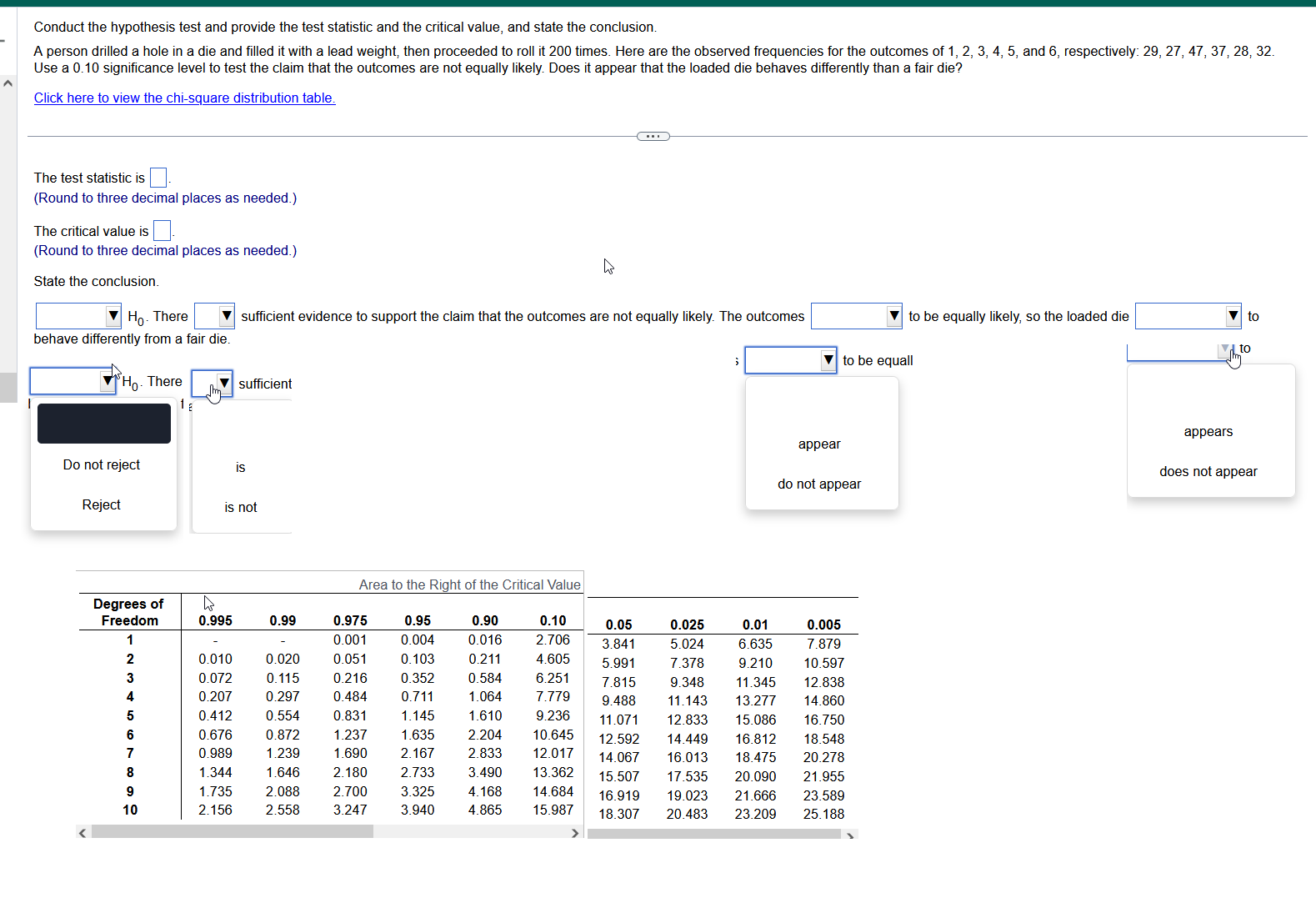Screen dimensions: 1316x898
Task: Open the outcomes appear/do not appear dropdown
Action: [x=857, y=316]
